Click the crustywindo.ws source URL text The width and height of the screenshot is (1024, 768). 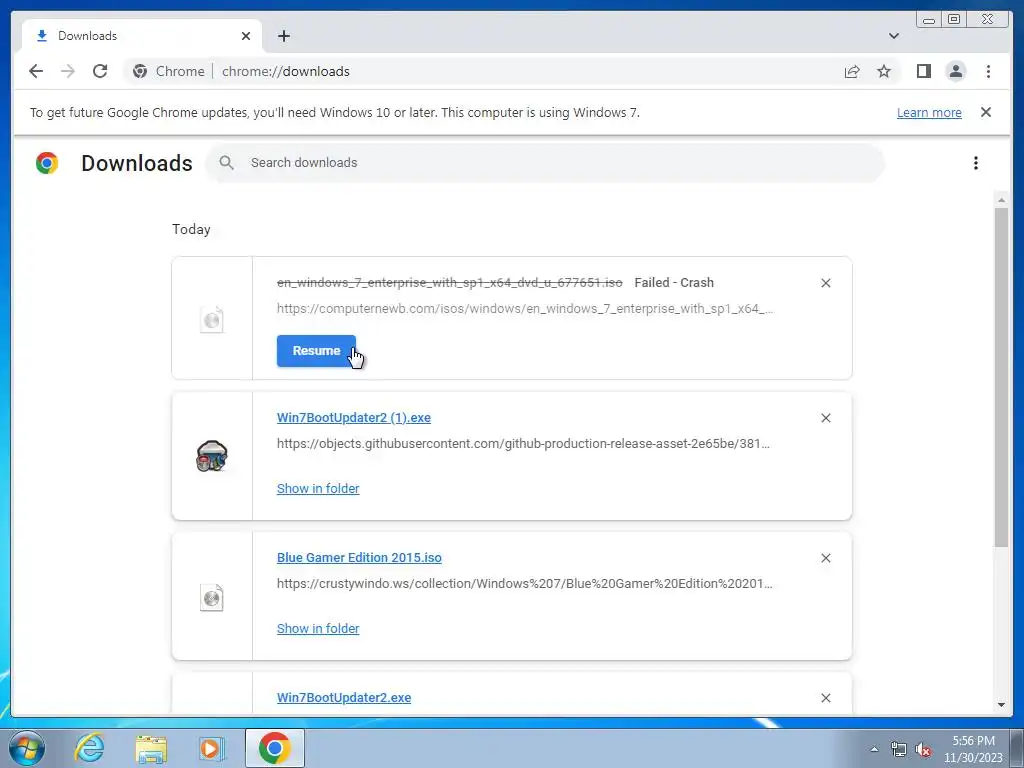524,583
